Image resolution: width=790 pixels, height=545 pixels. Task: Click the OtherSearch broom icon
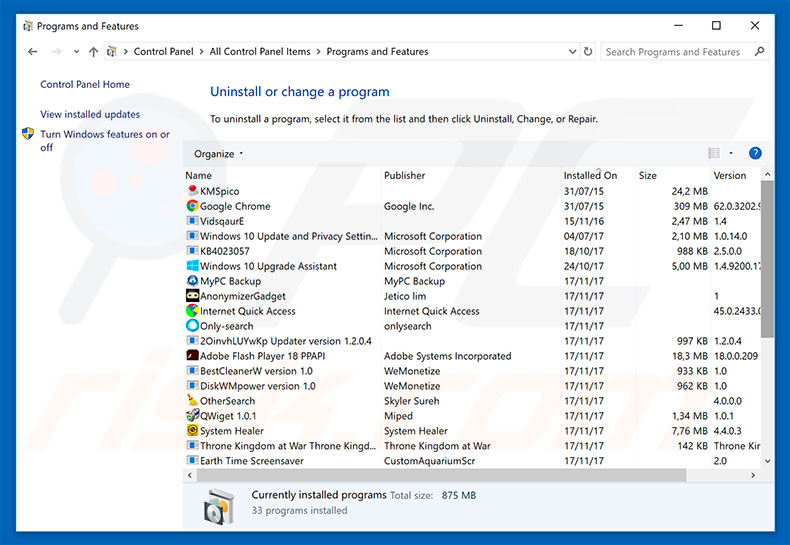pos(192,400)
